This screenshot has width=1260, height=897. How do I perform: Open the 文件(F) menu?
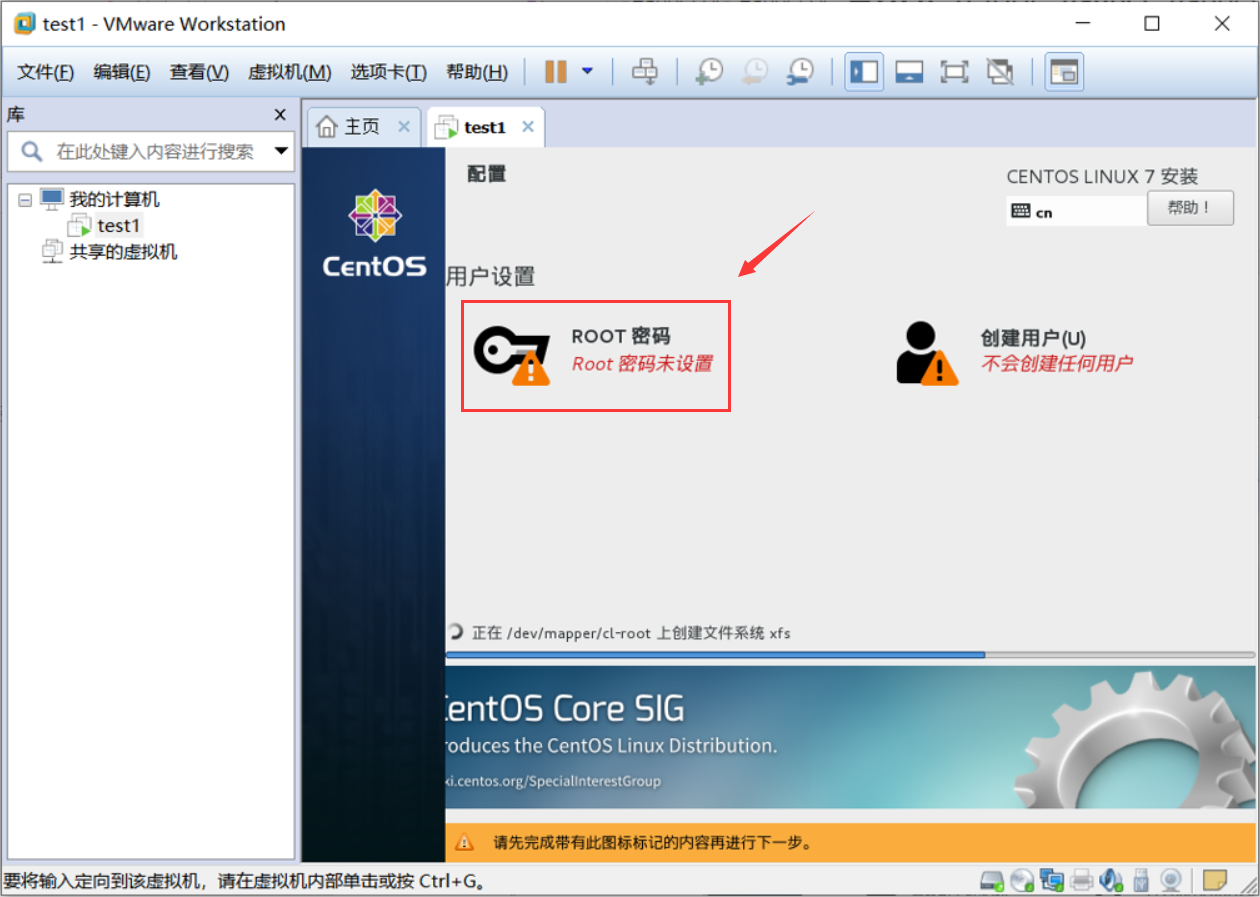(x=46, y=72)
